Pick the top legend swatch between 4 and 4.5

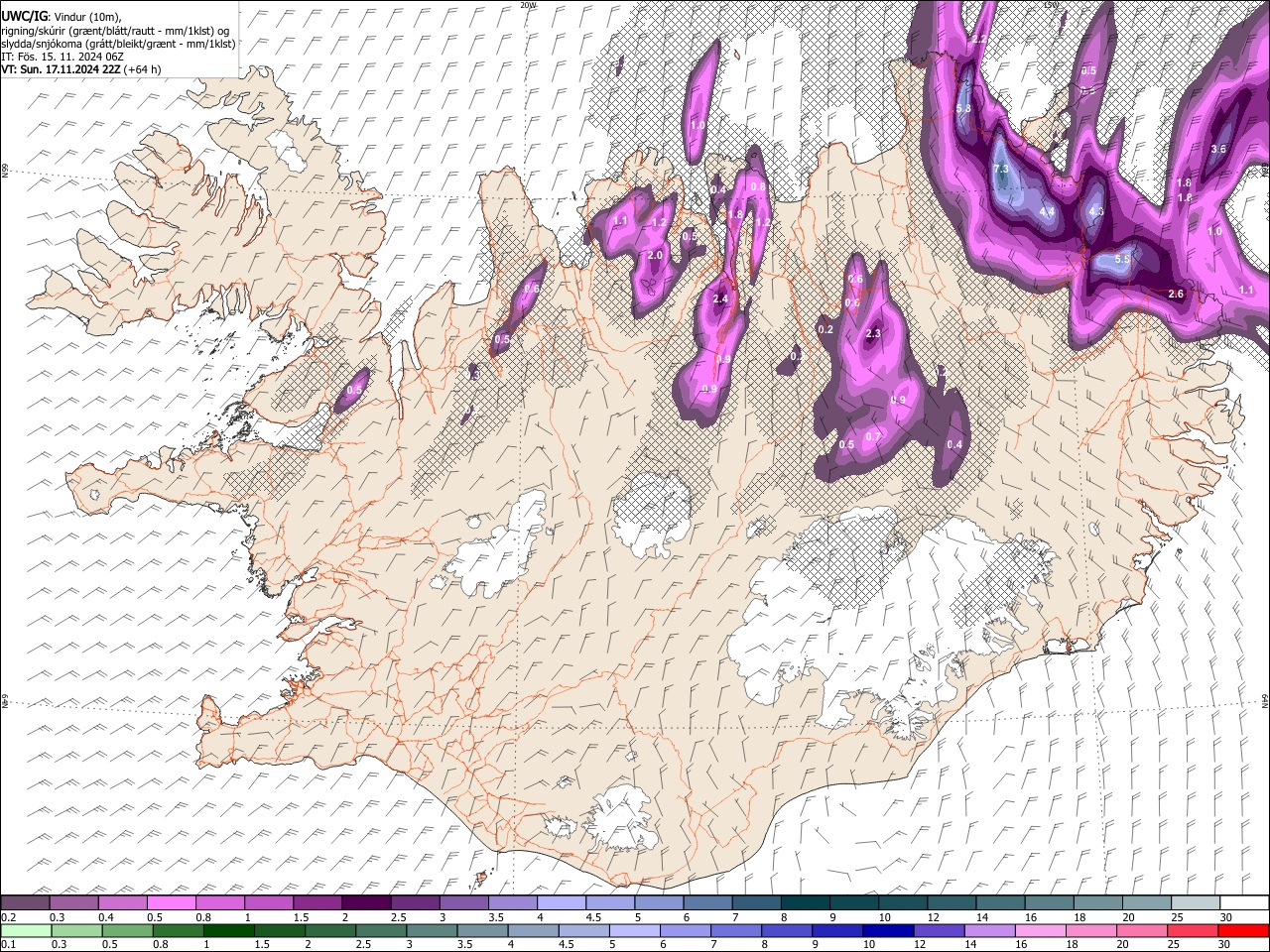pos(560,903)
